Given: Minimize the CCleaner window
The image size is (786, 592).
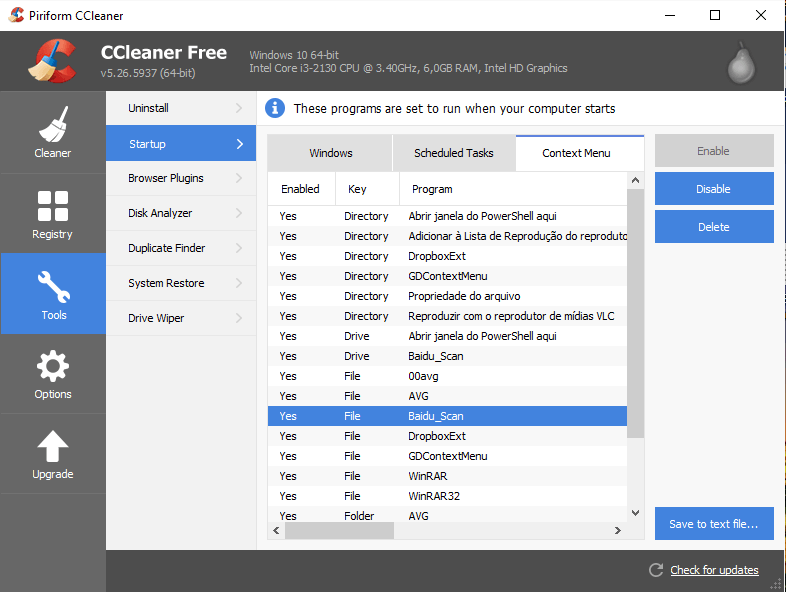Looking at the screenshot, I should click(x=670, y=16).
